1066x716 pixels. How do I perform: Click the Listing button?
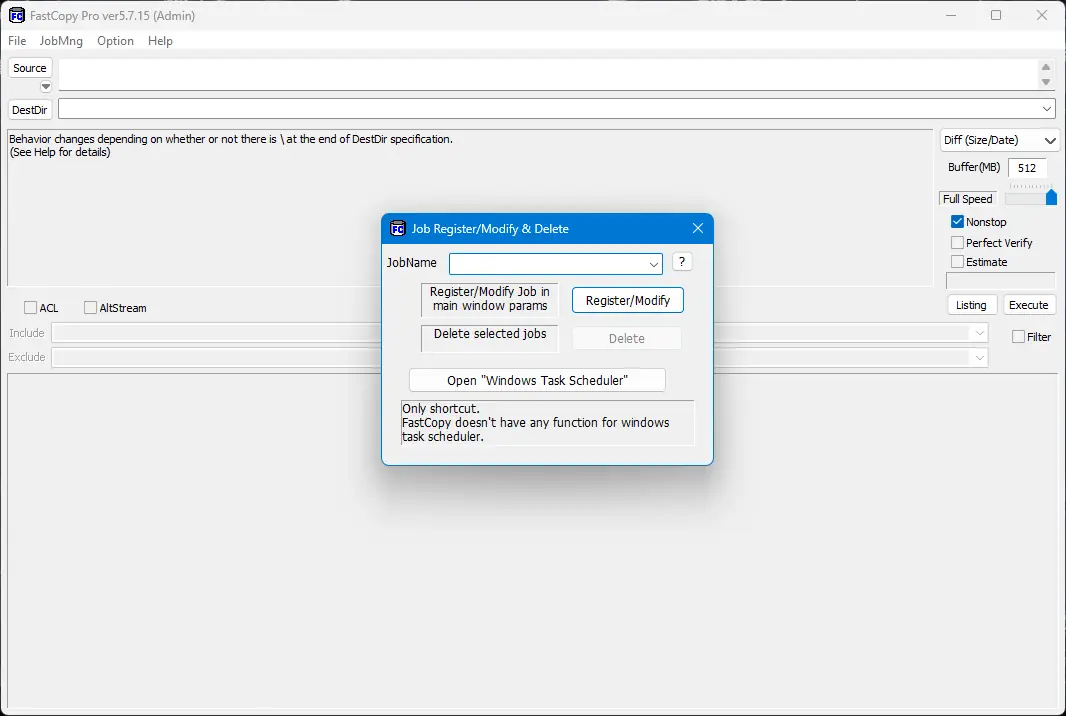tap(972, 305)
